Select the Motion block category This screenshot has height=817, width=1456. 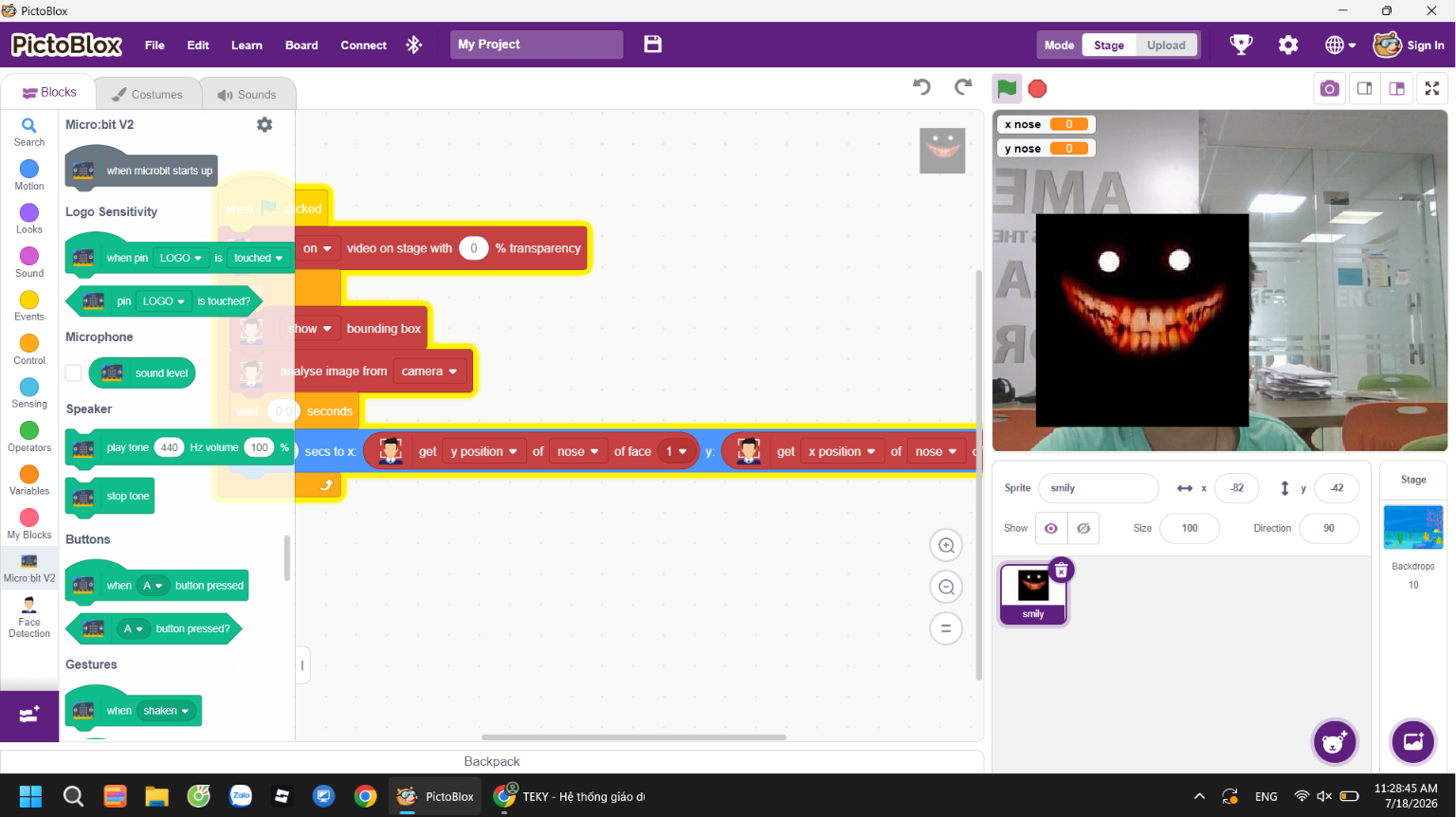(29, 174)
